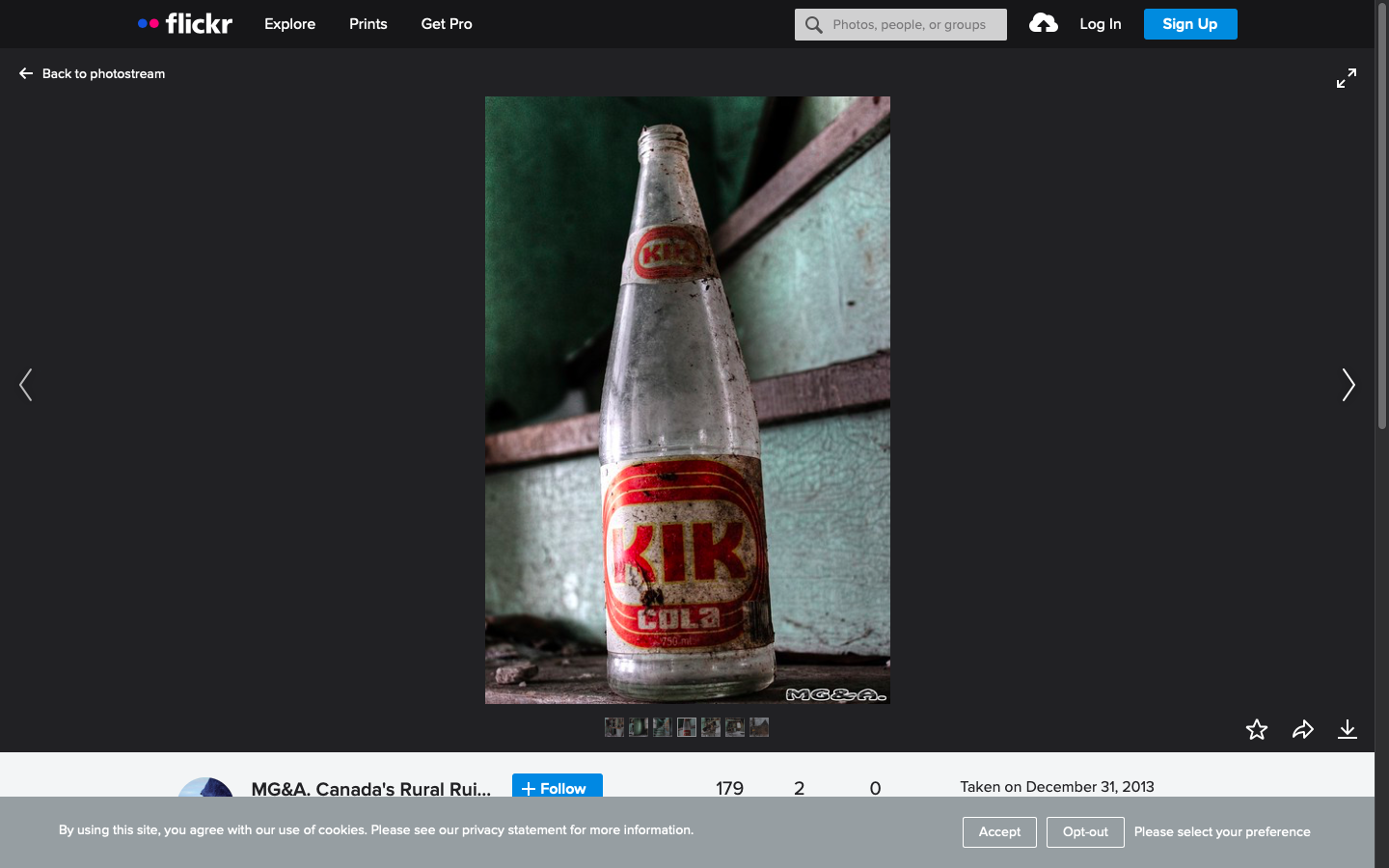Select the fifth filmstrip thumbnail
This screenshot has height=868, width=1389.
[711, 727]
